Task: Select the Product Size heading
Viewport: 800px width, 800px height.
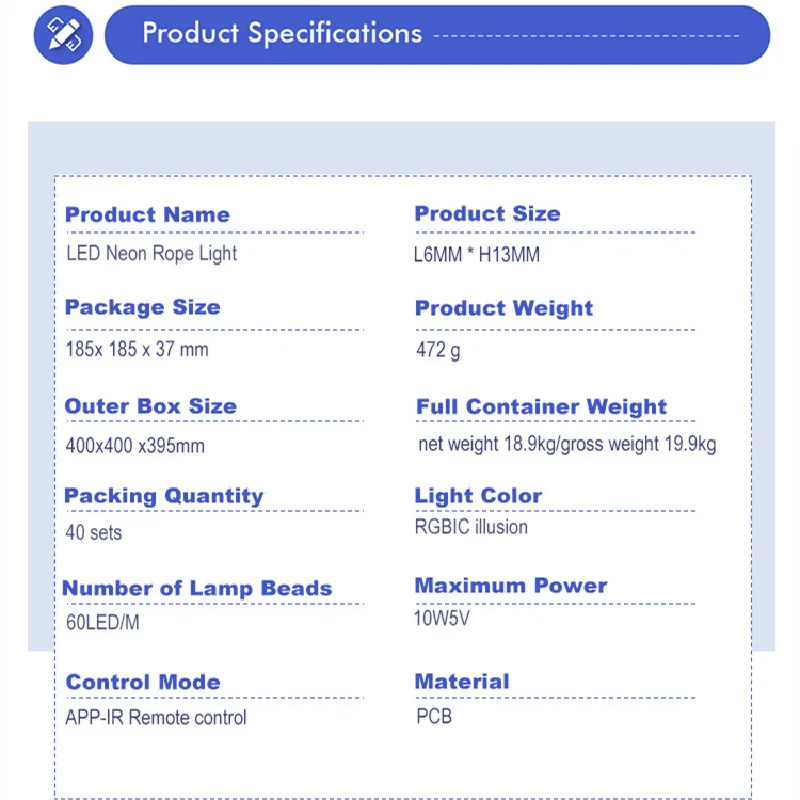Action: [487, 214]
